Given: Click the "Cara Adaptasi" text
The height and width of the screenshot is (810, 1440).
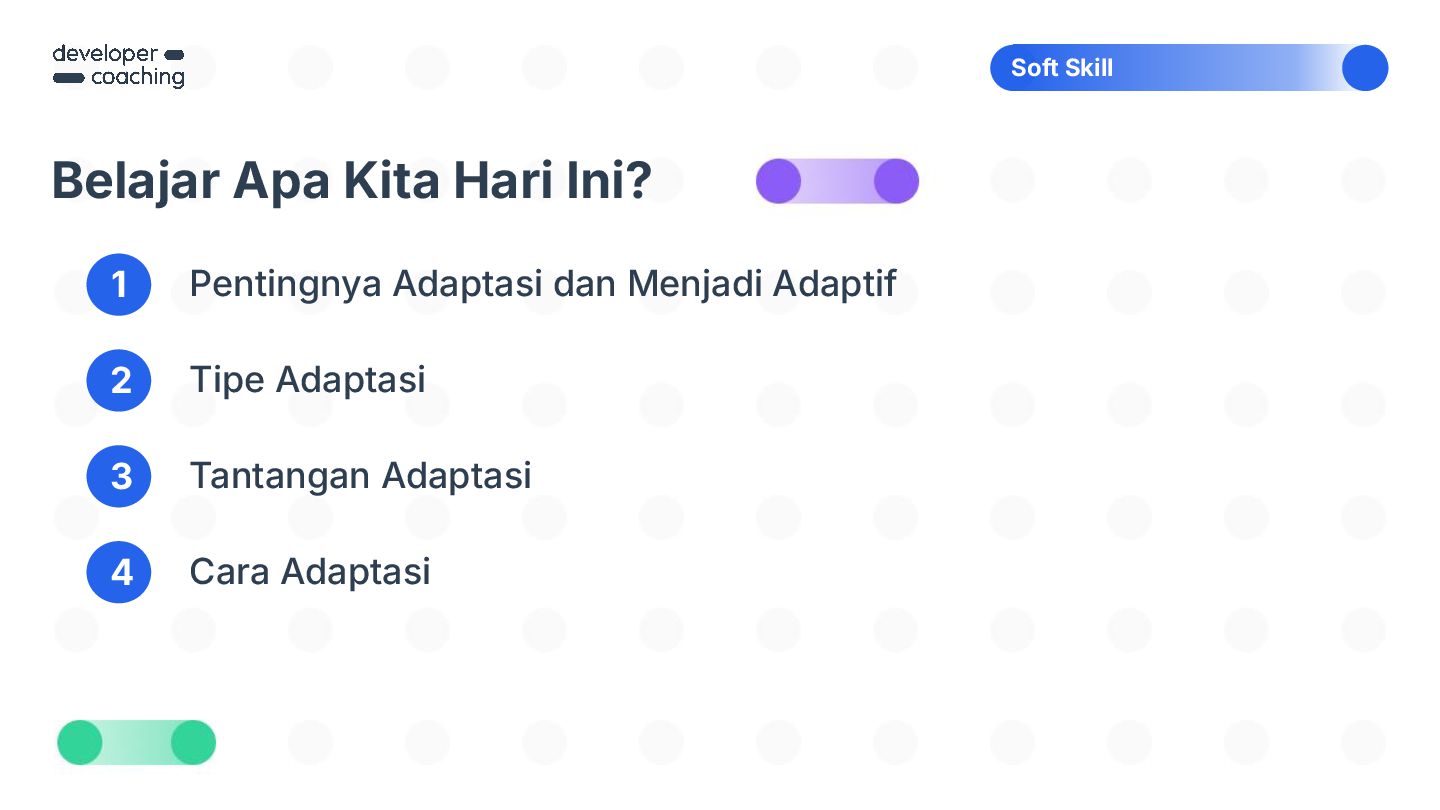Looking at the screenshot, I should pos(310,572).
